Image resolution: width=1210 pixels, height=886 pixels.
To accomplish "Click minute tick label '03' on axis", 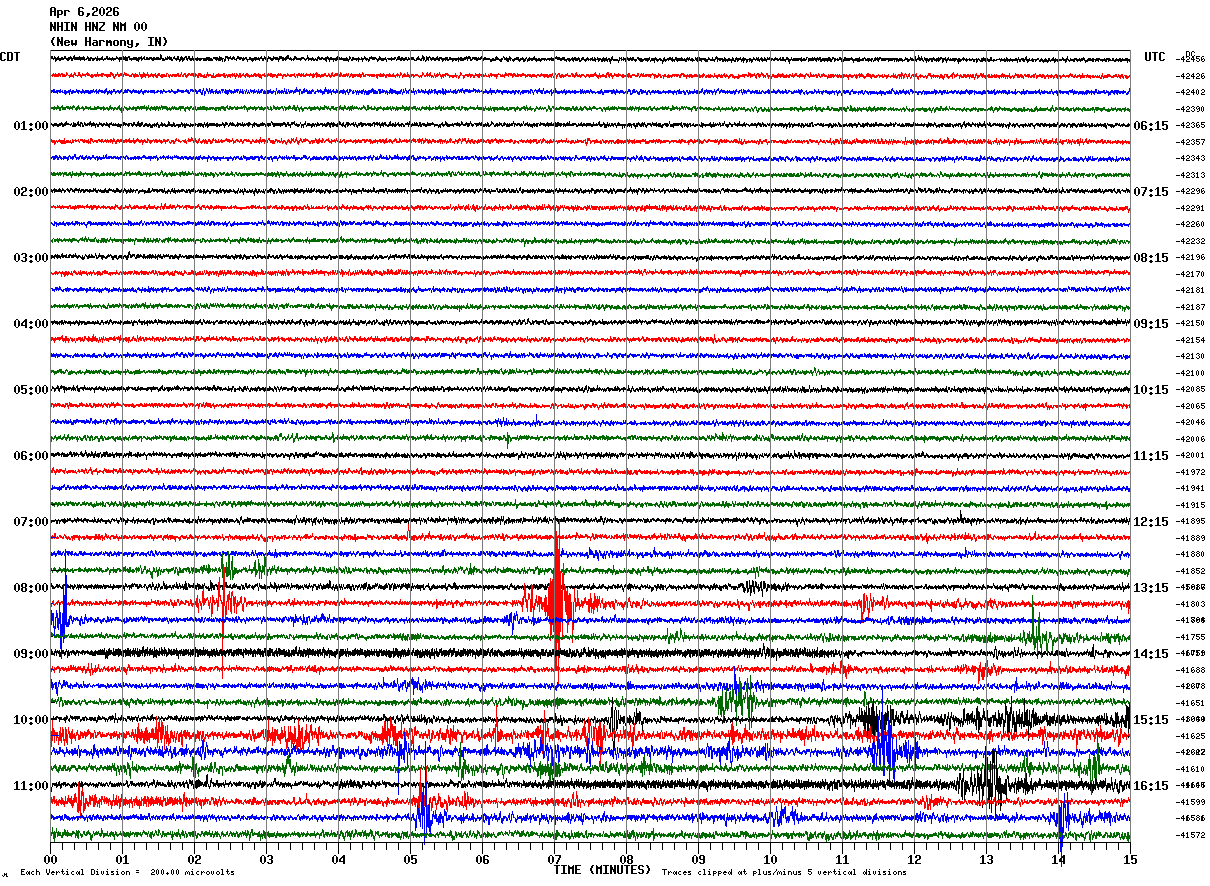I will pyautogui.click(x=266, y=859).
